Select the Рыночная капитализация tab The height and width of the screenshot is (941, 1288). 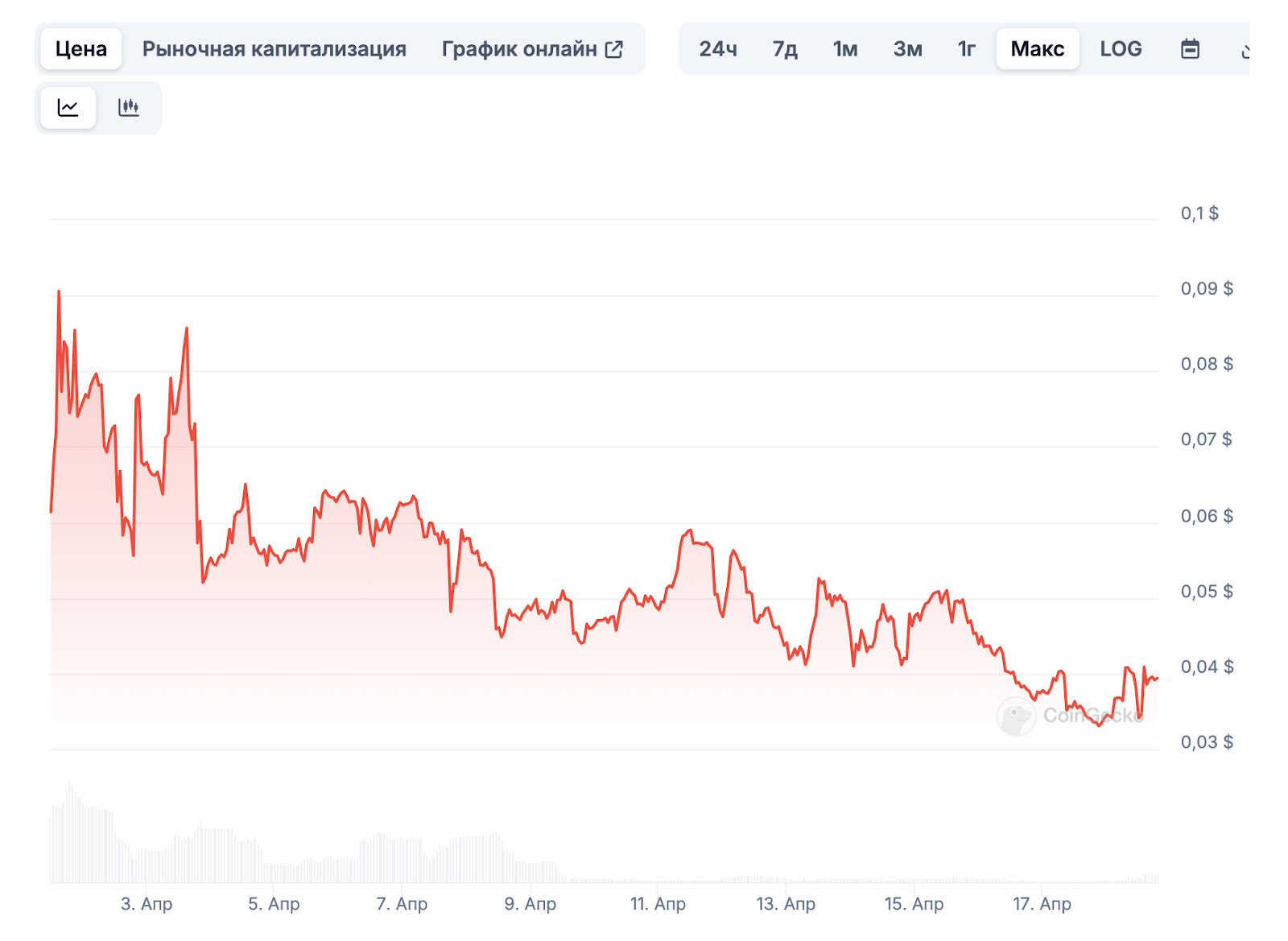(275, 49)
